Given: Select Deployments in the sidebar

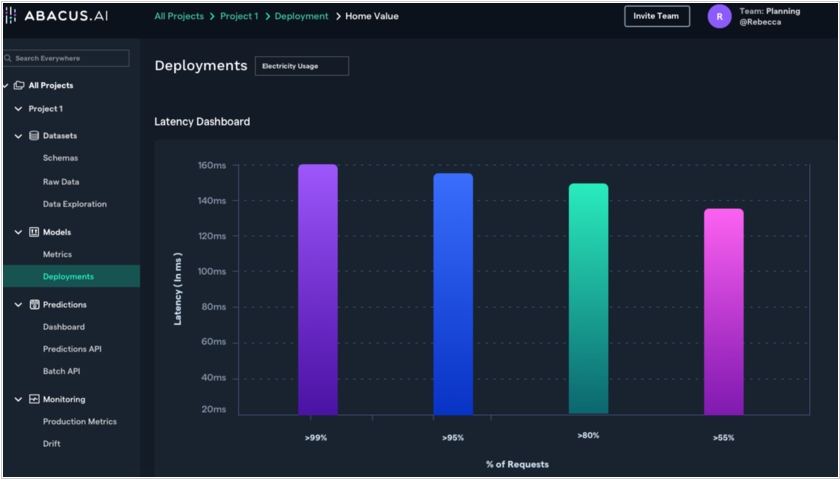Looking at the screenshot, I should pos(68,277).
